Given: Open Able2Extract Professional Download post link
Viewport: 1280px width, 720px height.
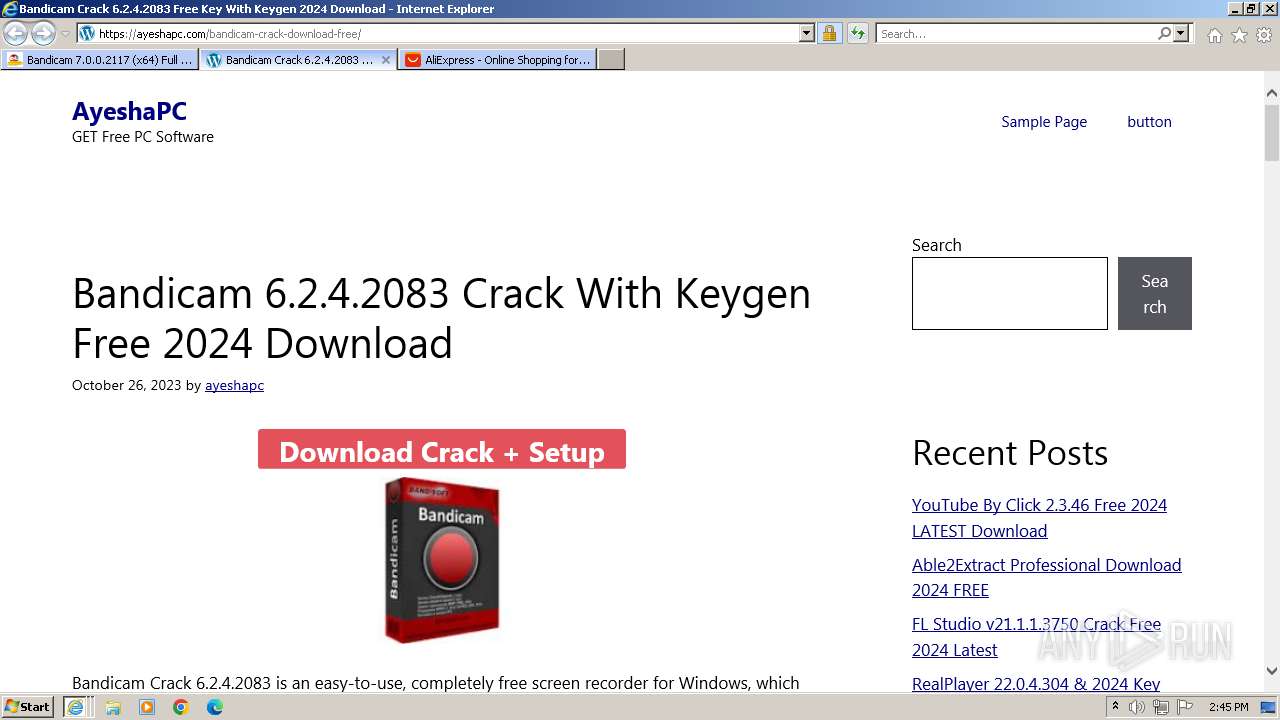Looking at the screenshot, I should coord(1046,577).
